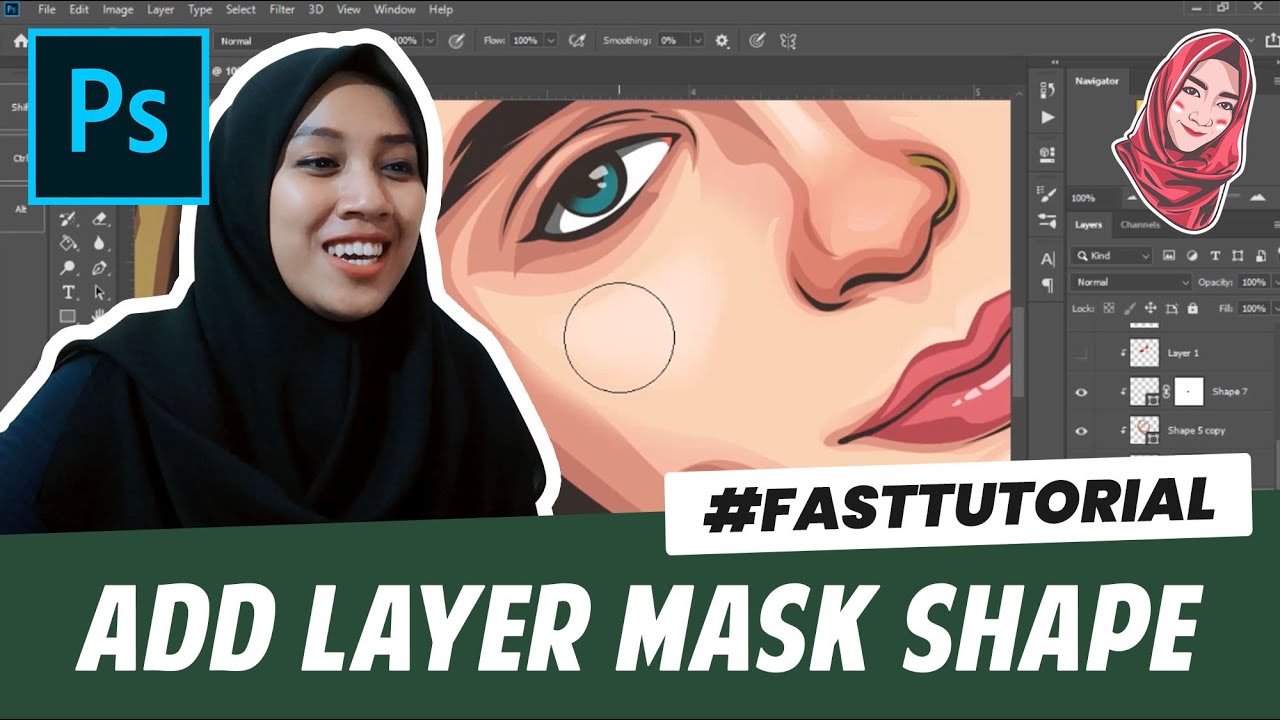1280x720 pixels.
Task: Lock all layer attributes
Action: point(1192,308)
